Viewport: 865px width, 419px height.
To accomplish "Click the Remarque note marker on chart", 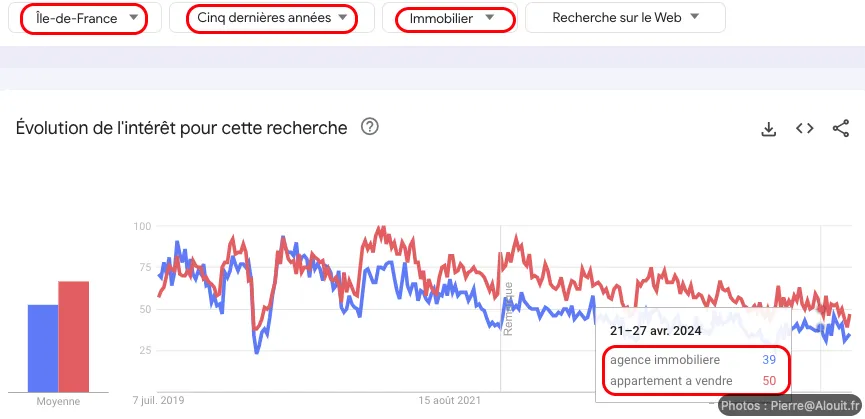I will pyautogui.click(x=508, y=308).
